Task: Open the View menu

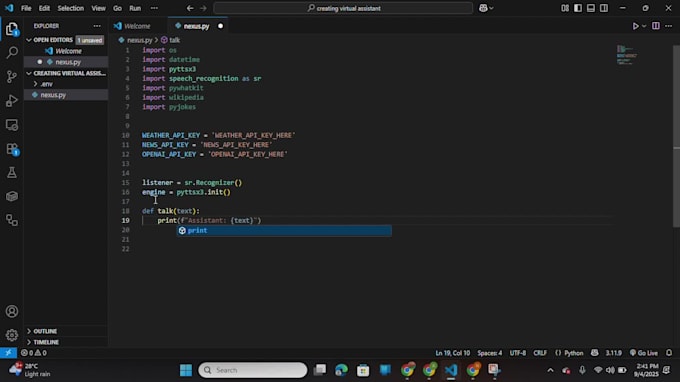Action: point(98,8)
